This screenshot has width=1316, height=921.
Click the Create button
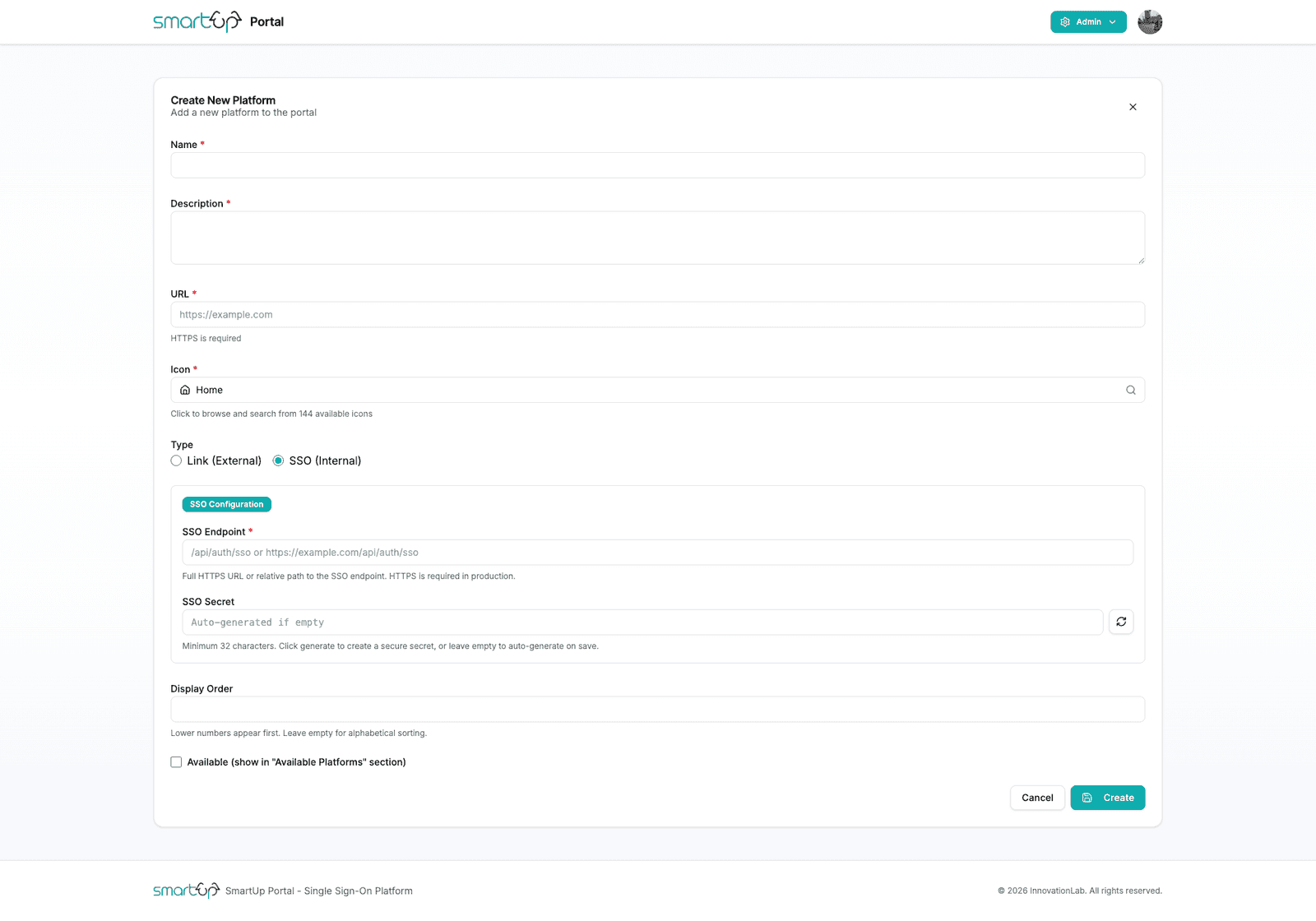click(x=1107, y=798)
